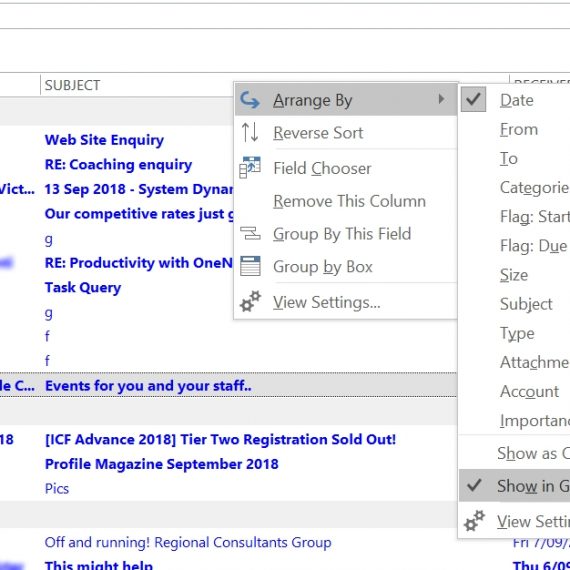Choose Show as Conversations in the submenu
The width and height of the screenshot is (570, 570).
pyautogui.click(x=514, y=453)
